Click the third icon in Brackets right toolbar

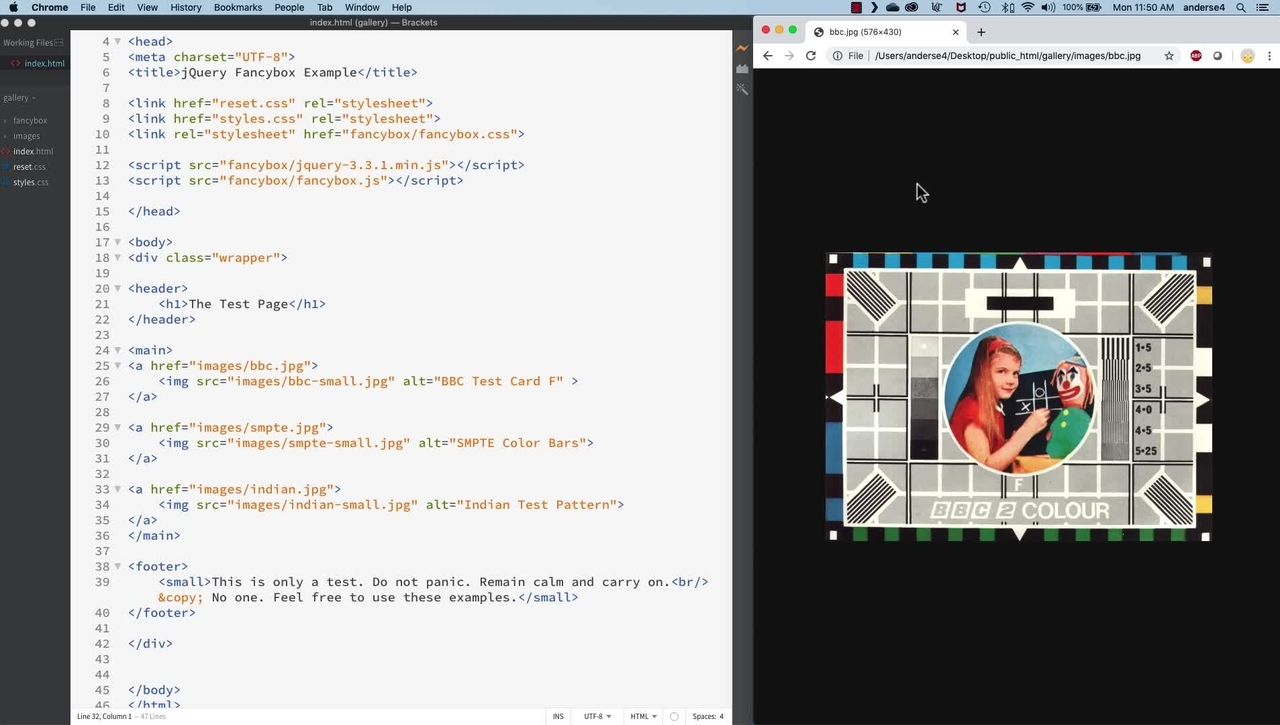[742, 89]
